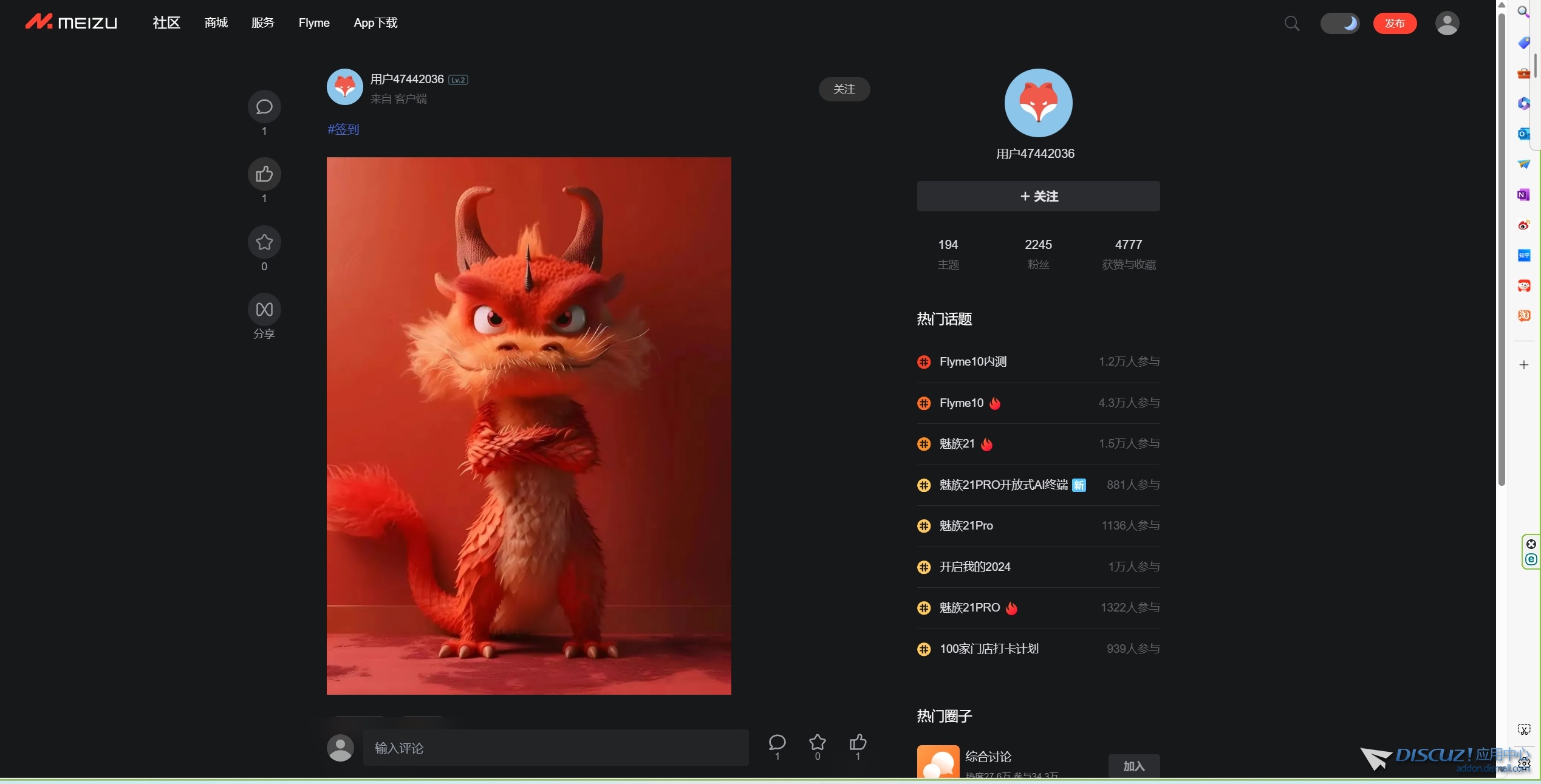Click the OneNote icon in browser sidebar
Screen dimensions: 1541x784
coord(1523,195)
